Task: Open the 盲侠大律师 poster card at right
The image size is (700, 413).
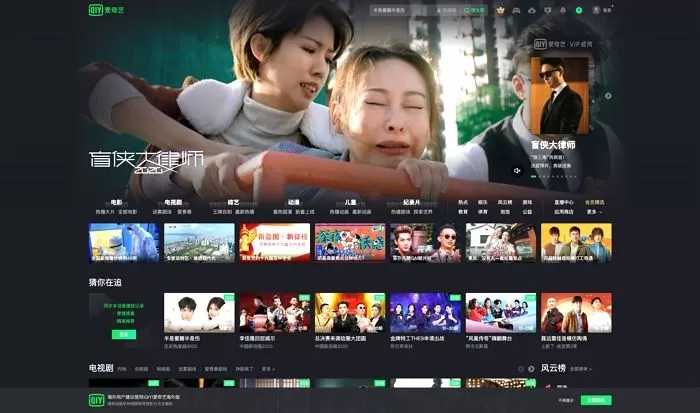Action: tap(559, 96)
